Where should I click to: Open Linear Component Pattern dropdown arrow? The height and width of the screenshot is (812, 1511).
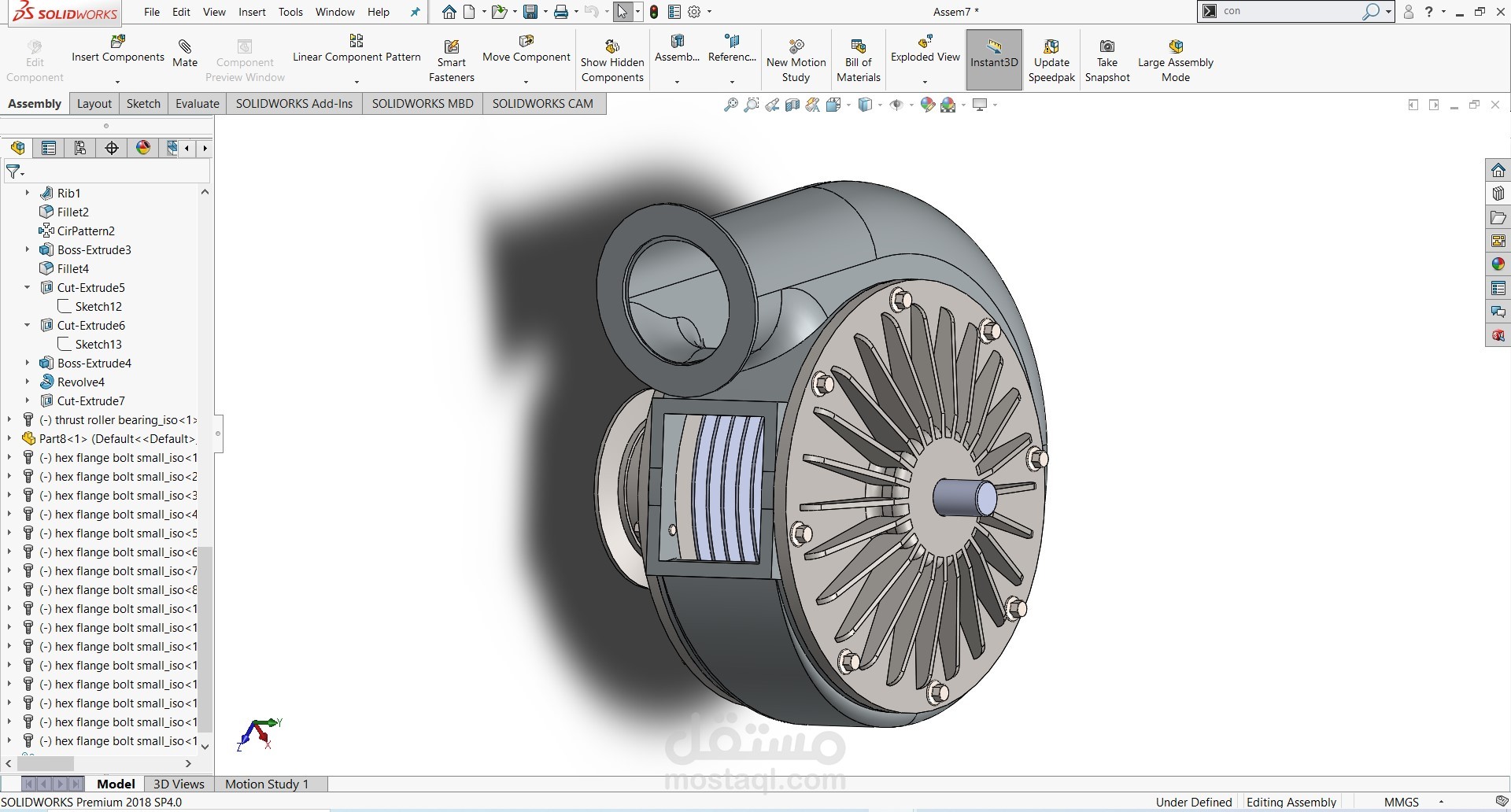[357, 81]
